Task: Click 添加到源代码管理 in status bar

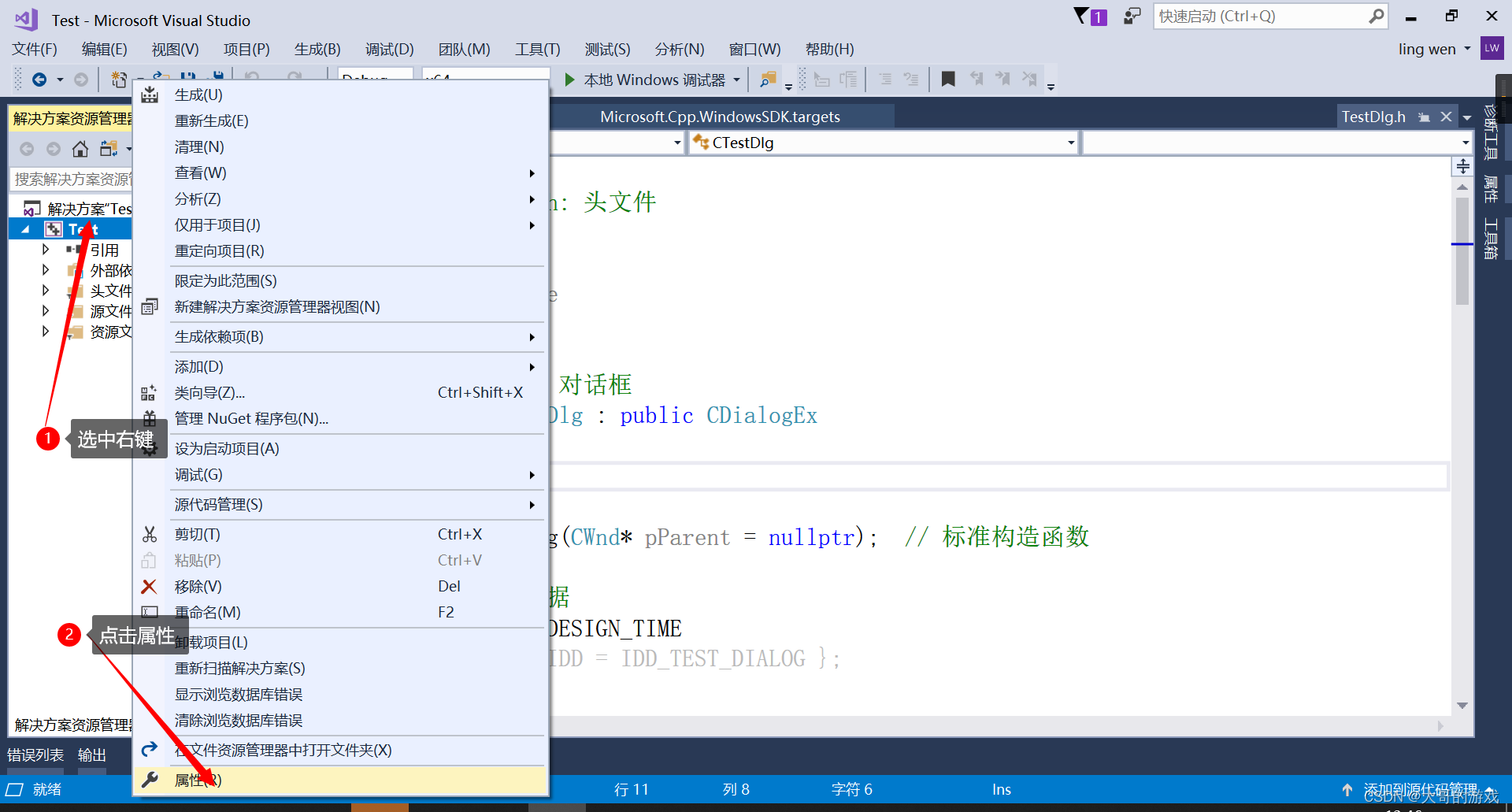Action: pos(1419,790)
